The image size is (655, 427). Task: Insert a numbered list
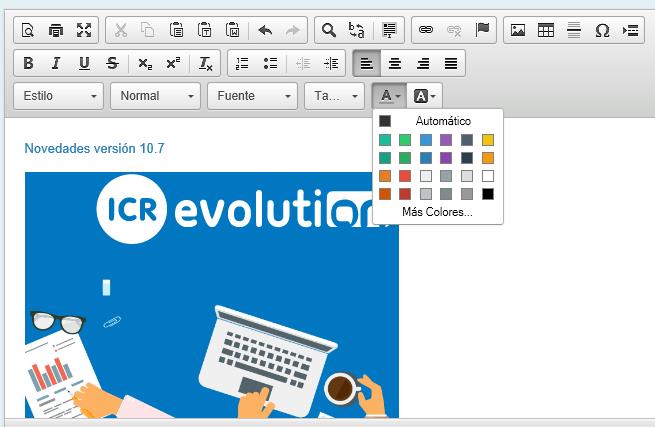point(242,63)
